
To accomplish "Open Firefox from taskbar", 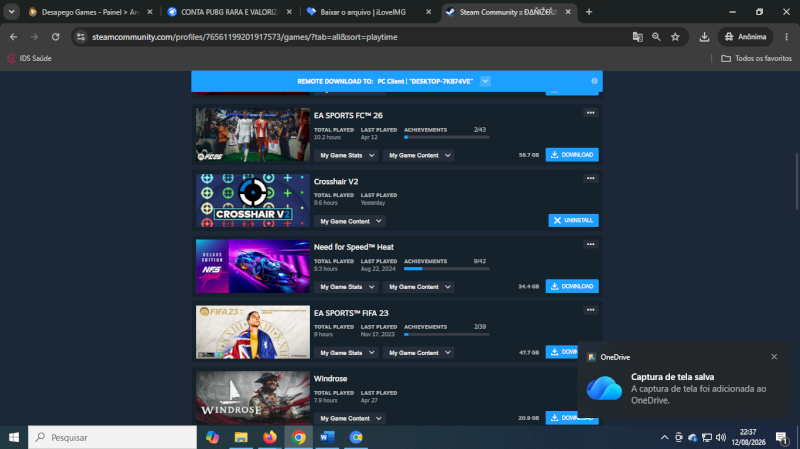I will pos(269,437).
